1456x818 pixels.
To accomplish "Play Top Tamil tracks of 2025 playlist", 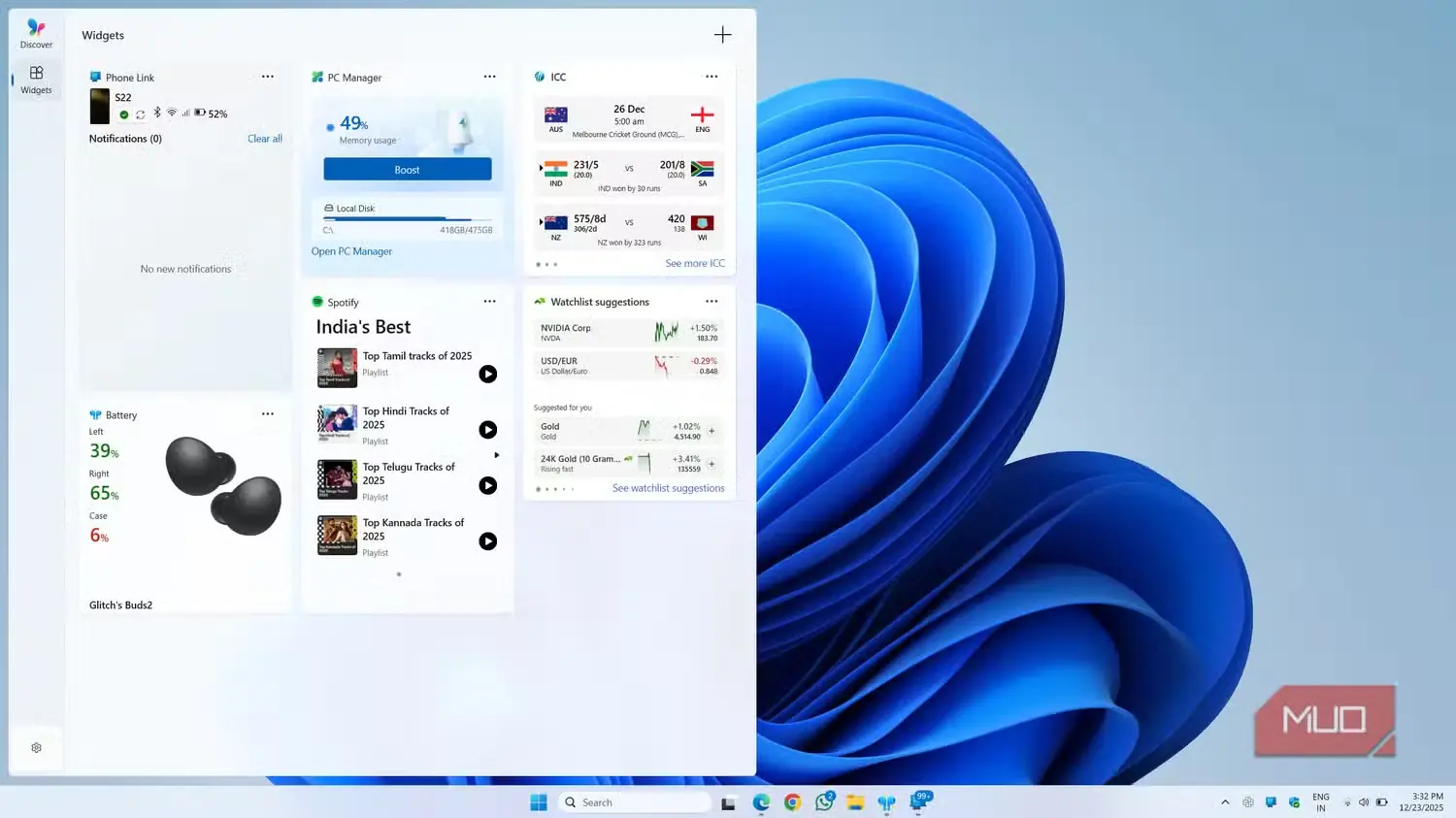I will point(488,375).
